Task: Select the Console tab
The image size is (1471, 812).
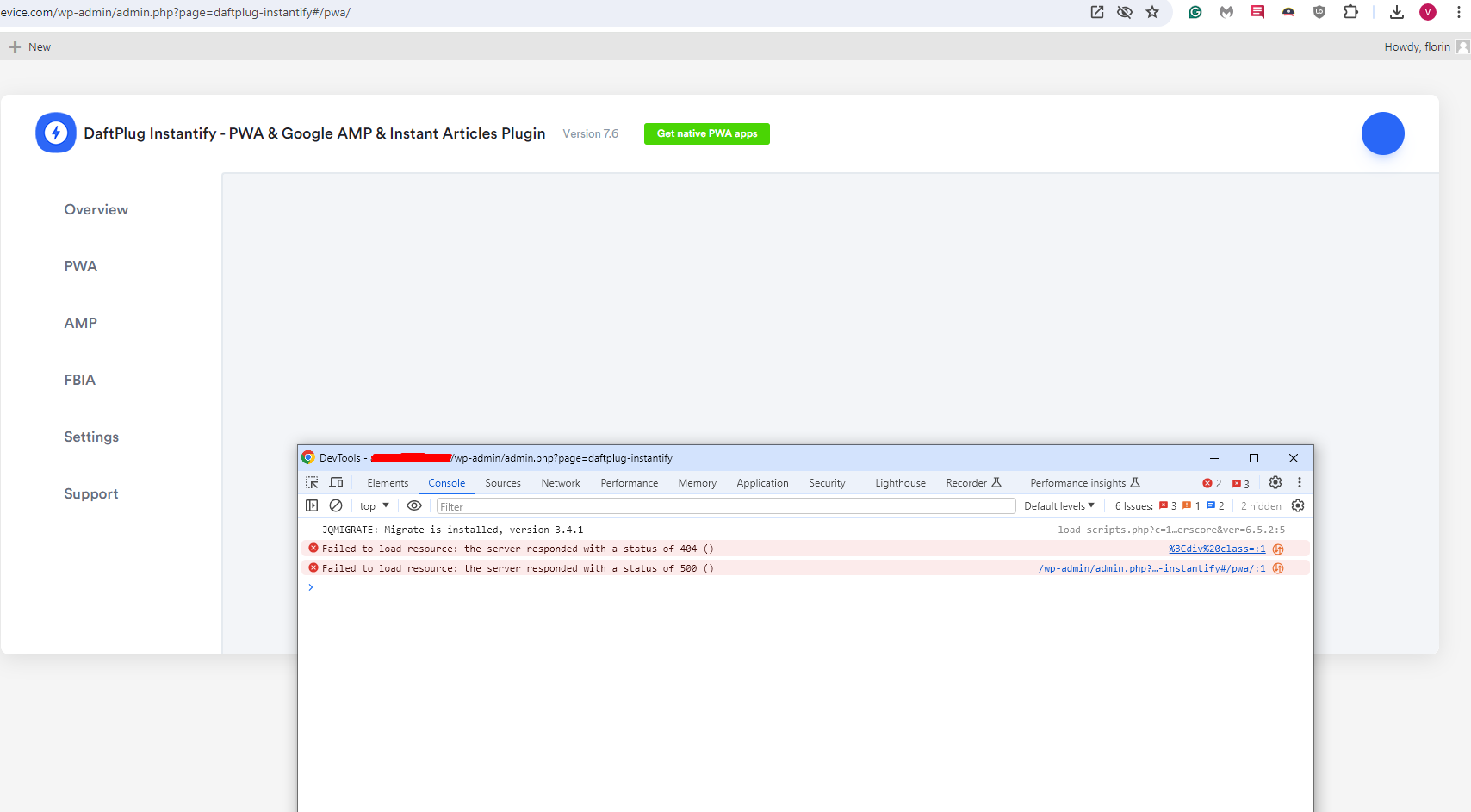Action: pos(447,483)
